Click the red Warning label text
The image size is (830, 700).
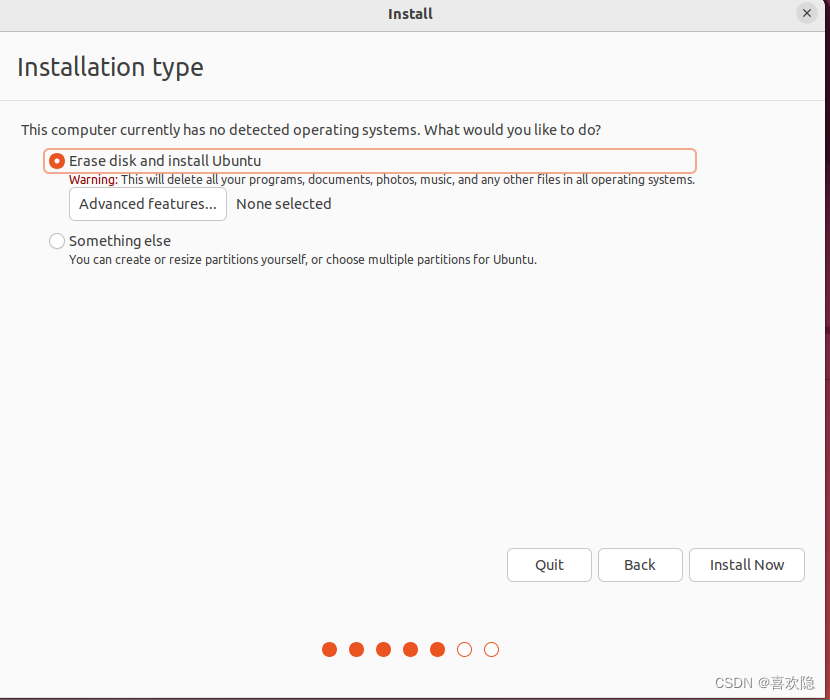click(93, 180)
